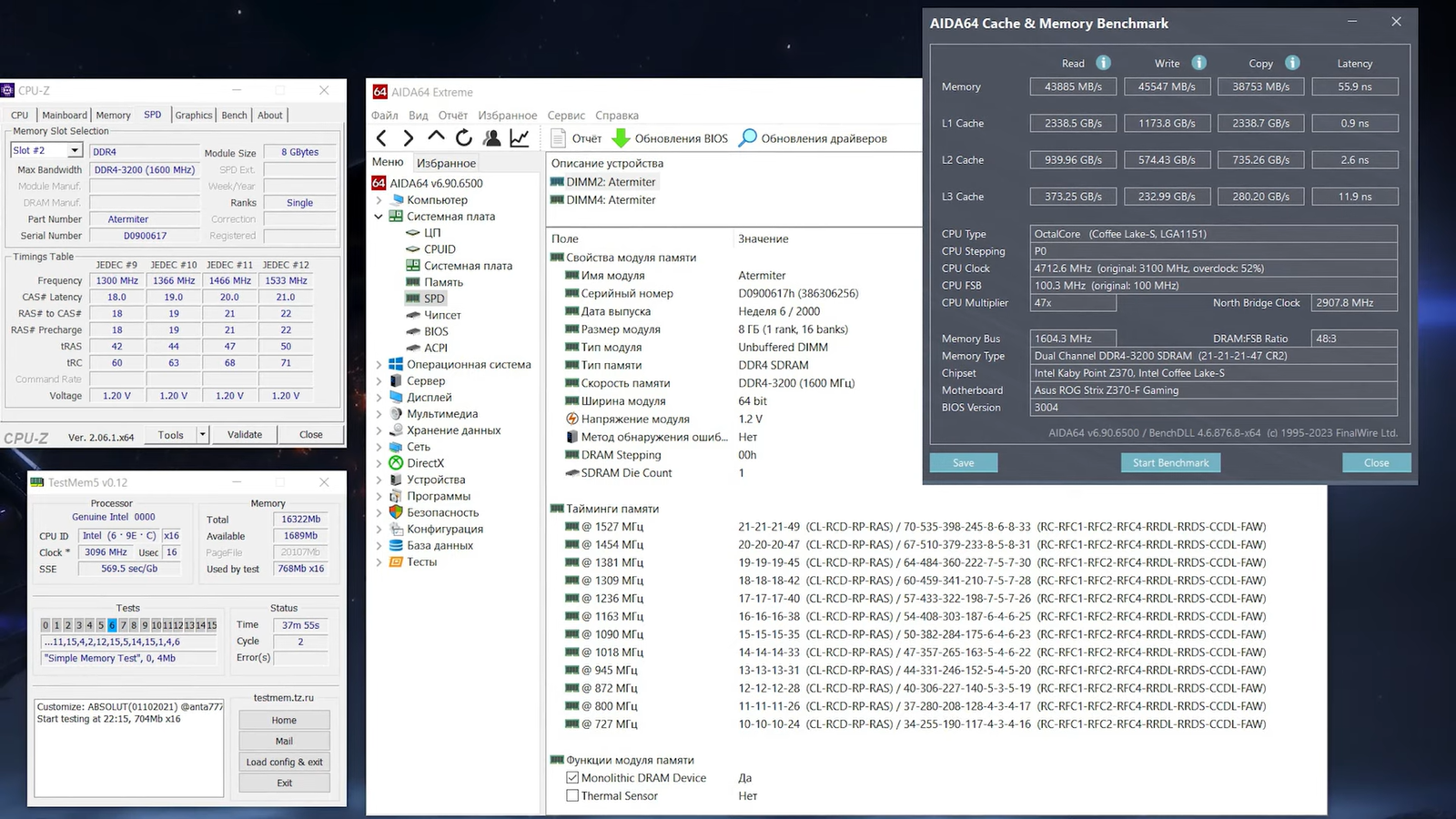Select the Чипсет item in the tree
This screenshot has width=1456, height=819.
442,316
